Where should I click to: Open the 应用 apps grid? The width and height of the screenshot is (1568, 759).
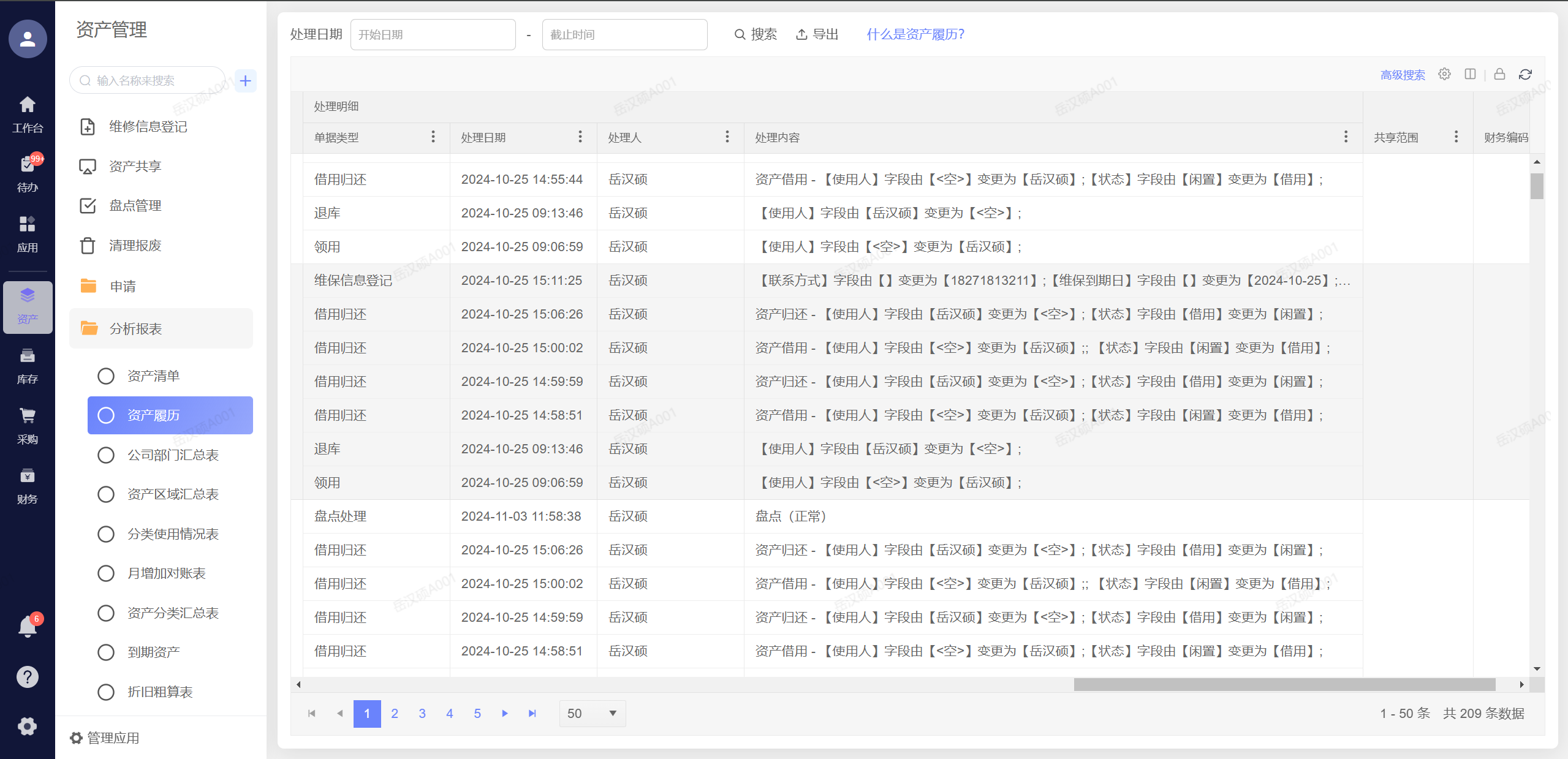[28, 234]
